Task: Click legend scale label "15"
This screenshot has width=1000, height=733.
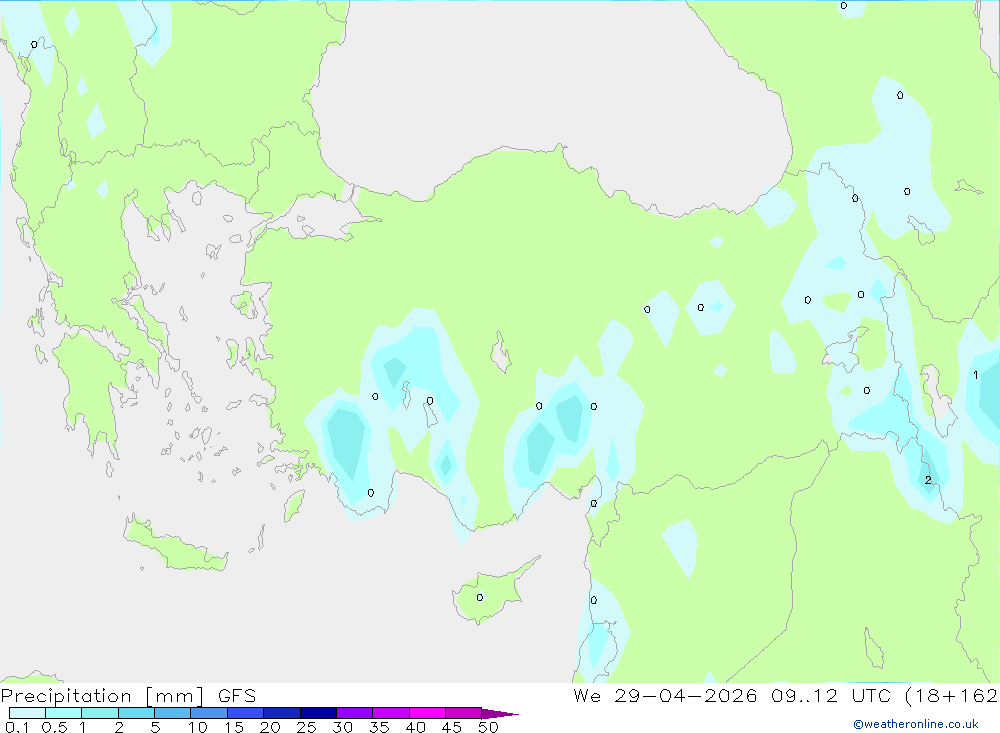Action: pyautogui.click(x=234, y=727)
